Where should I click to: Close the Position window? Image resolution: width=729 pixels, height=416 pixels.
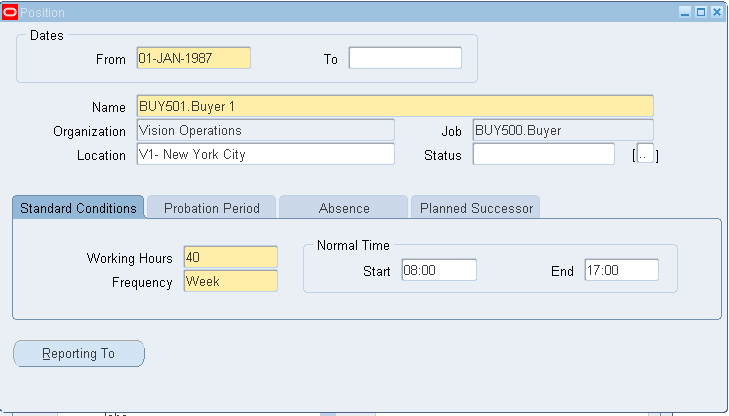point(717,12)
